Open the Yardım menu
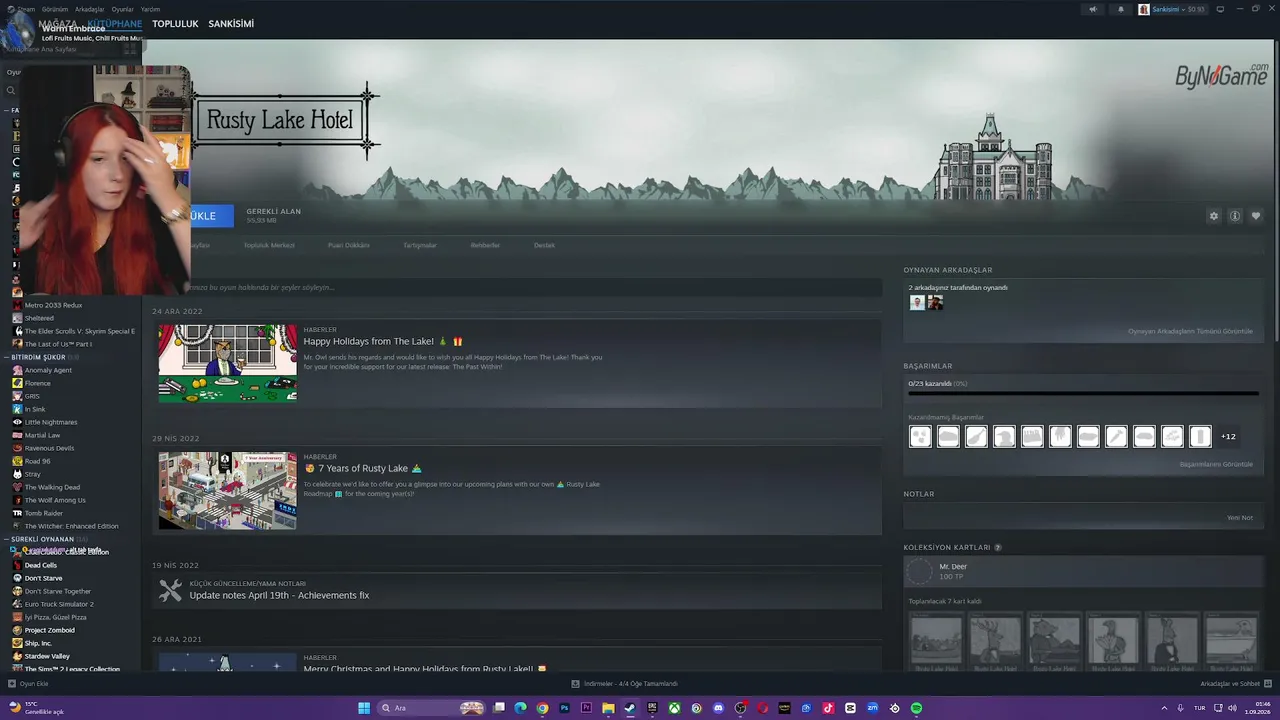 [x=150, y=9]
